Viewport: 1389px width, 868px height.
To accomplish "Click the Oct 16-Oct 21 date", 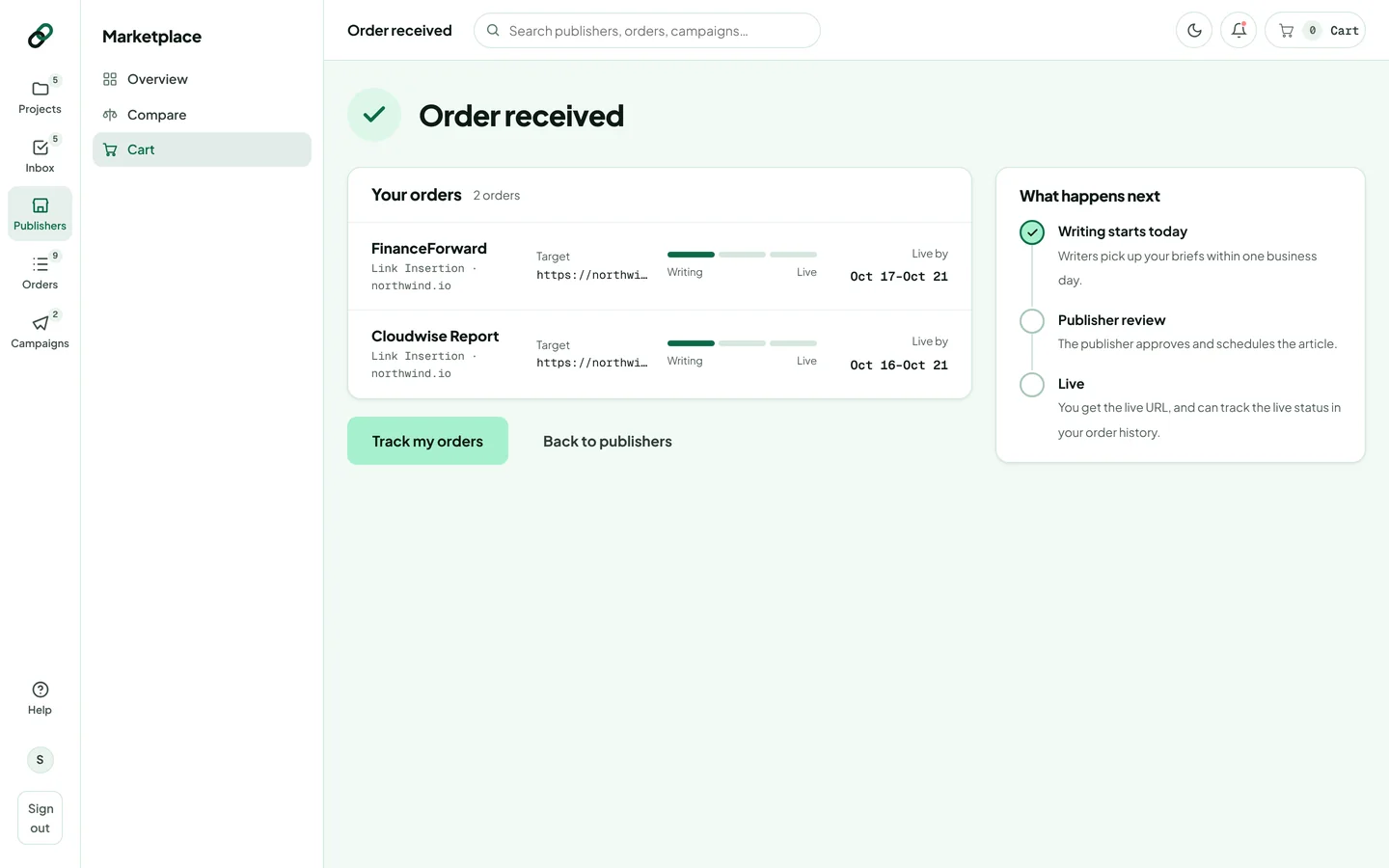I will (x=899, y=366).
